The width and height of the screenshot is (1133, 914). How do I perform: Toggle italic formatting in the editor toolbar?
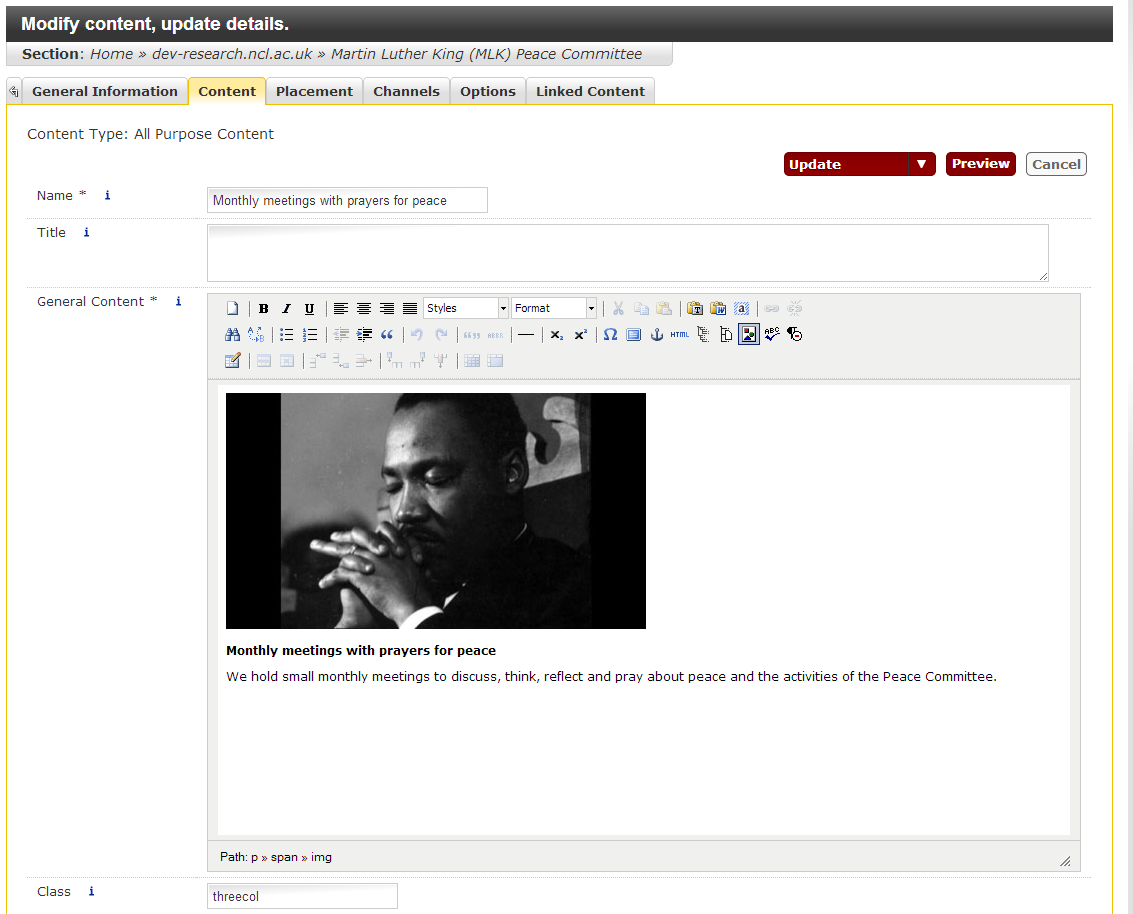pyautogui.click(x=286, y=309)
